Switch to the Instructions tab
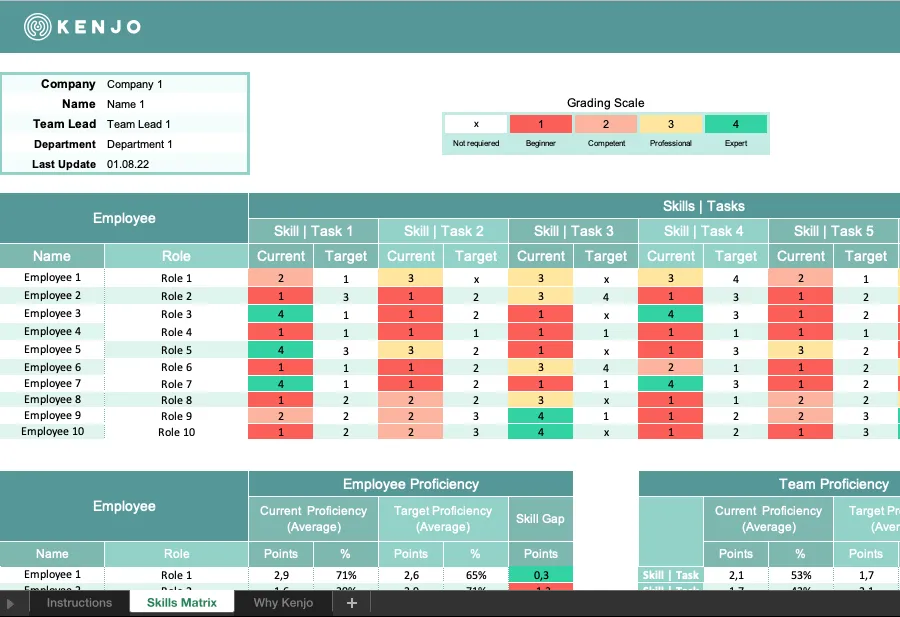This screenshot has height=617, width=900. point(79,603)
